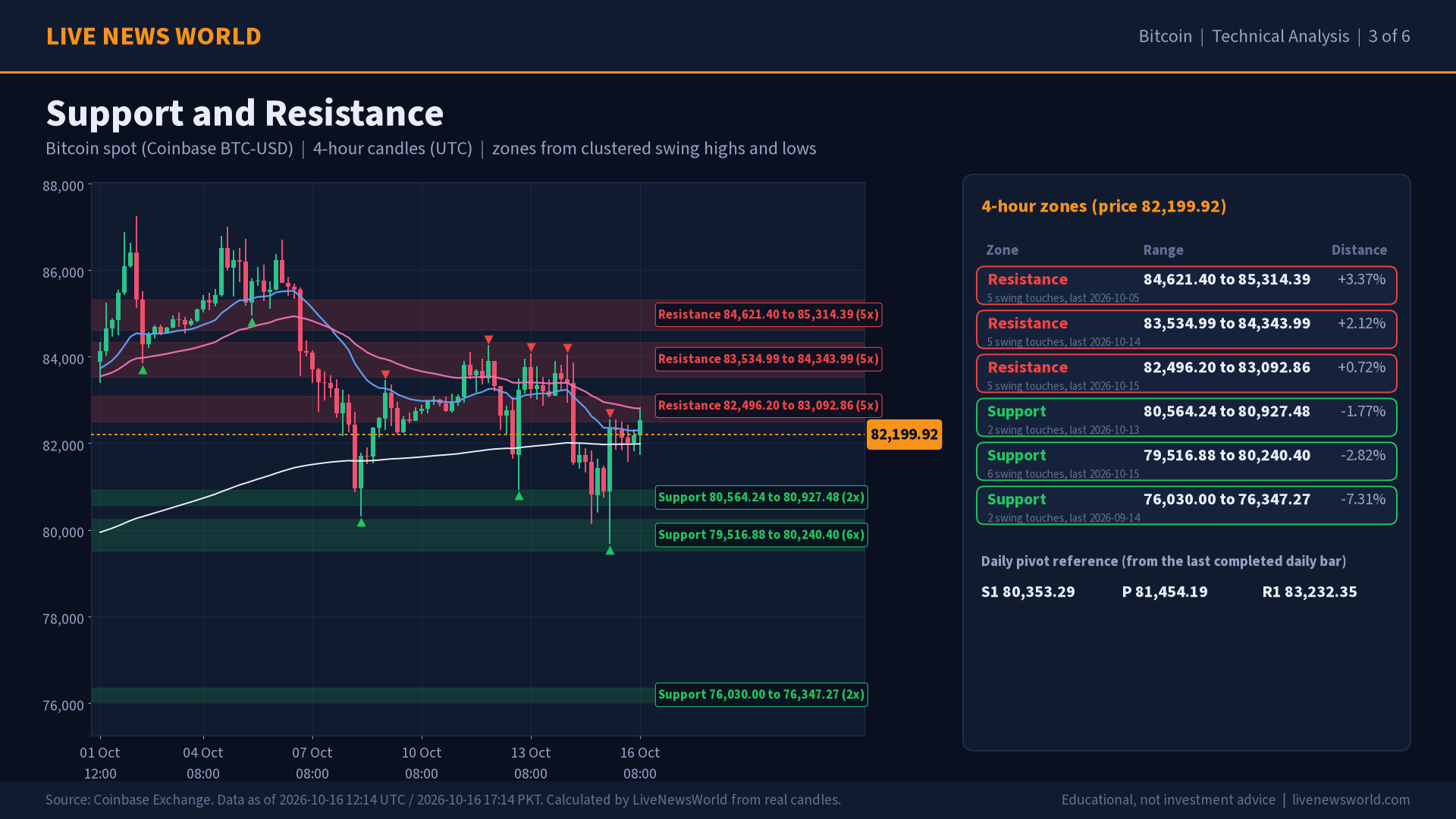1456x819 pixels.
Task: Click the orange current price tag 82,199.92
Action: pos(904,435)
